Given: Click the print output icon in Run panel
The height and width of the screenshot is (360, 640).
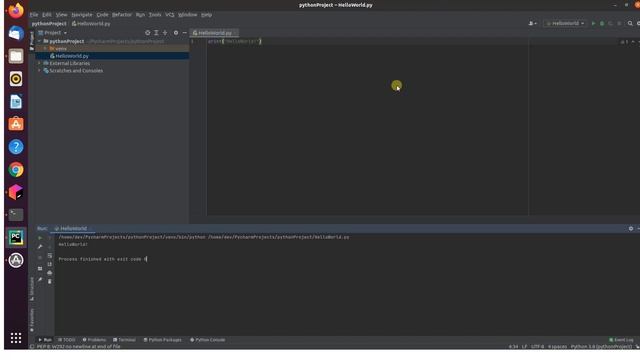Looking at the screenshot, I should tap(50, 273).
